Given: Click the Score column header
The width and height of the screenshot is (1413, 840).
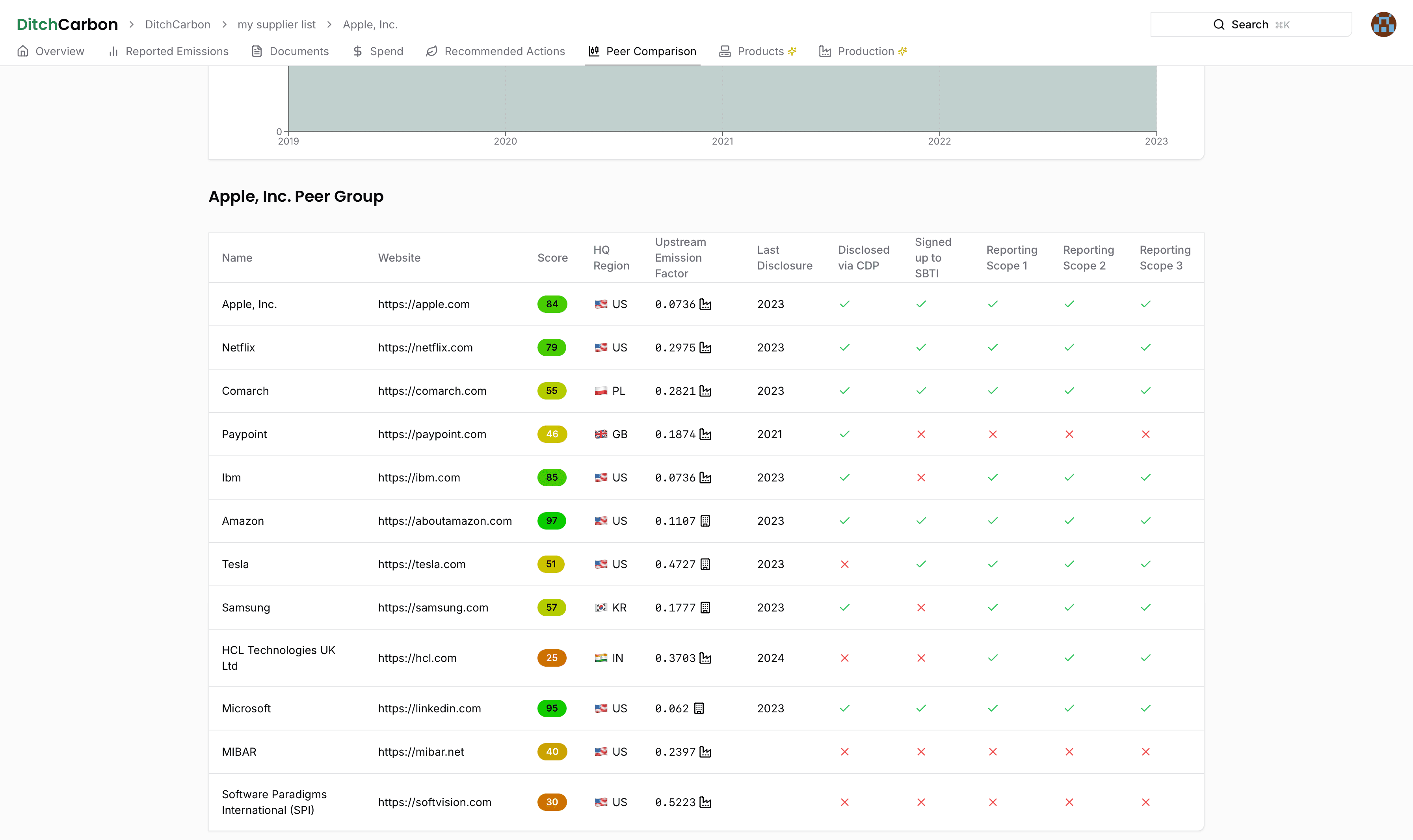Looking at the screenshot, I should pyautogui.click(x=552, y=258).
